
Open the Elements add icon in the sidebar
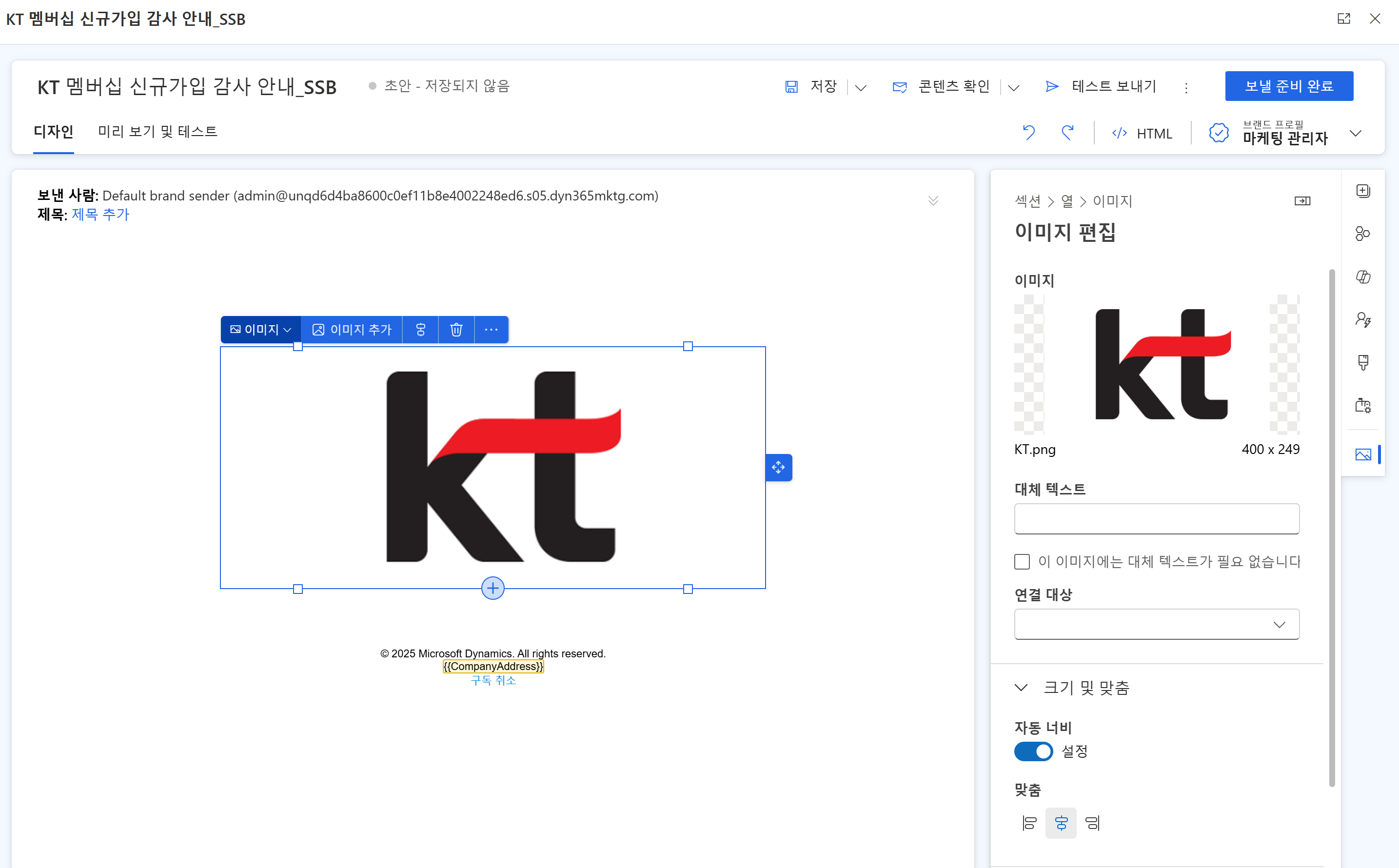(1363, 191)
